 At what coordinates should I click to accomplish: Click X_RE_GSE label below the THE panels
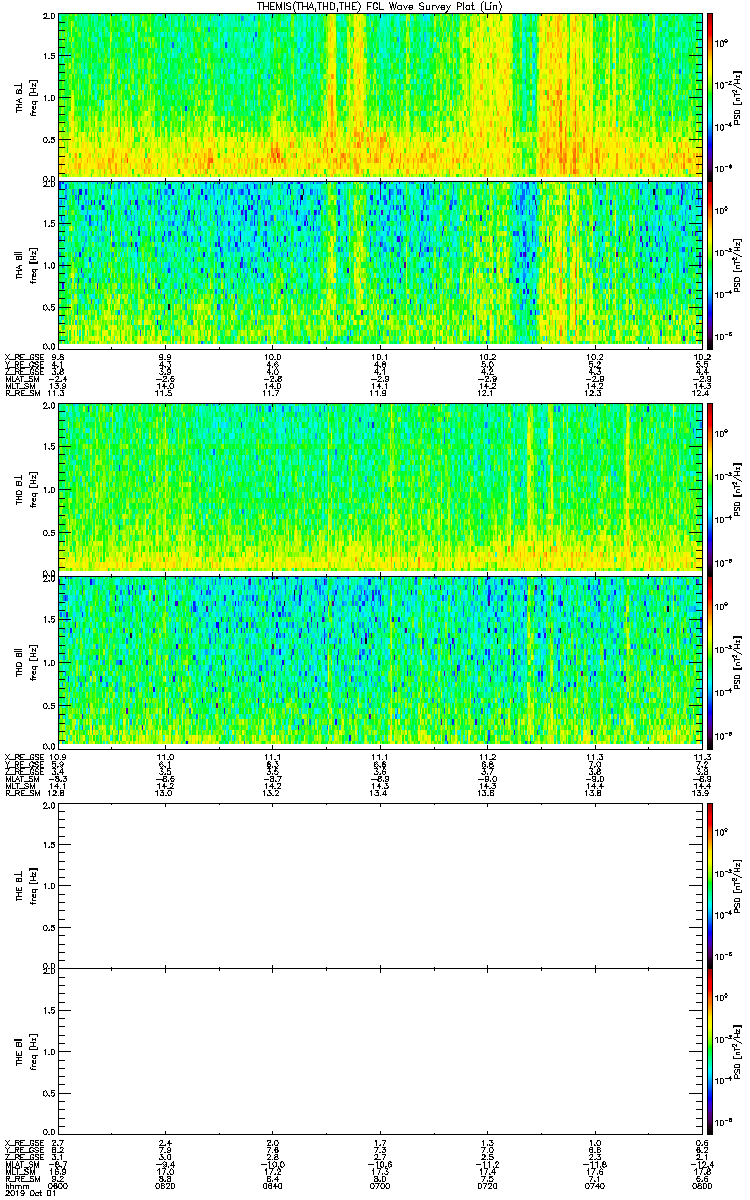pyautogui.click(x=22, y=1141)
